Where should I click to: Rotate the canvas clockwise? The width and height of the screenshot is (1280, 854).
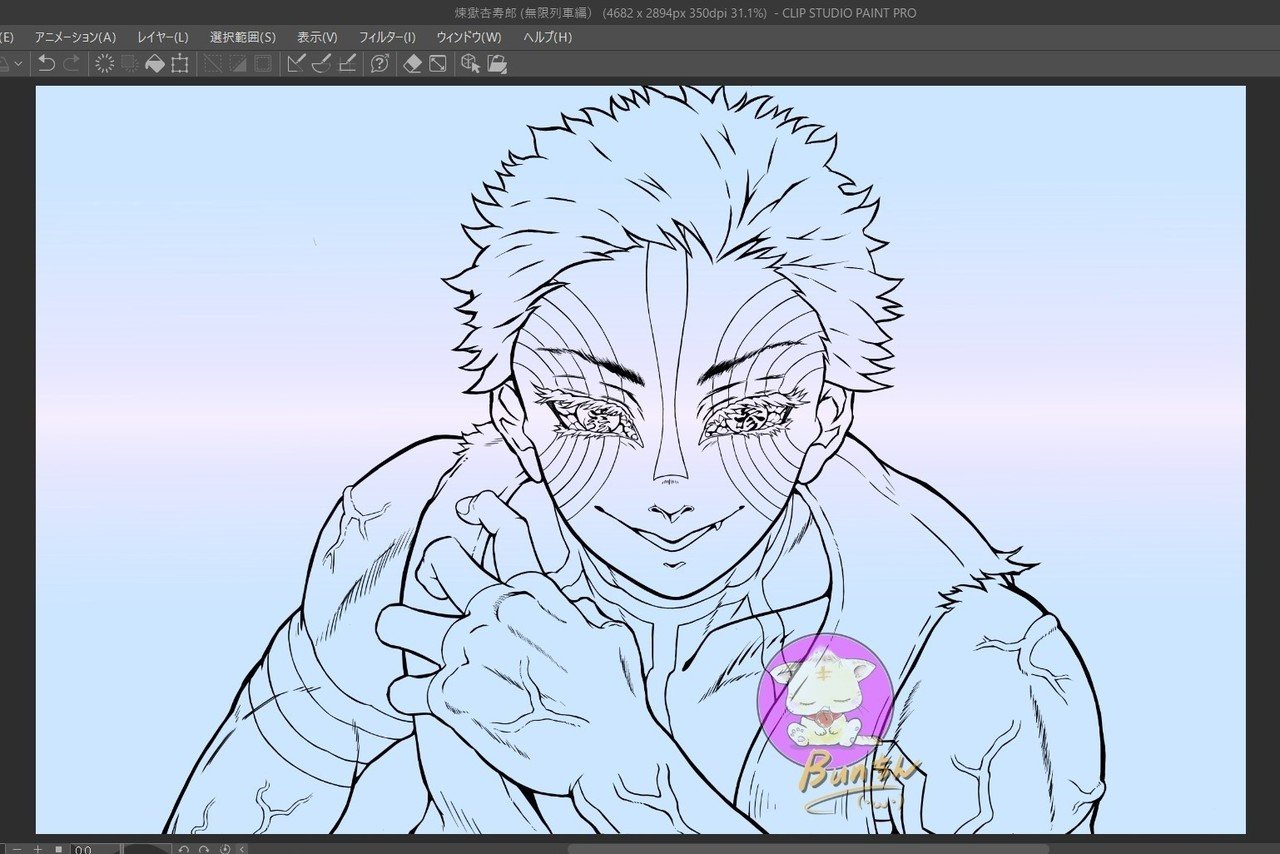204,849
